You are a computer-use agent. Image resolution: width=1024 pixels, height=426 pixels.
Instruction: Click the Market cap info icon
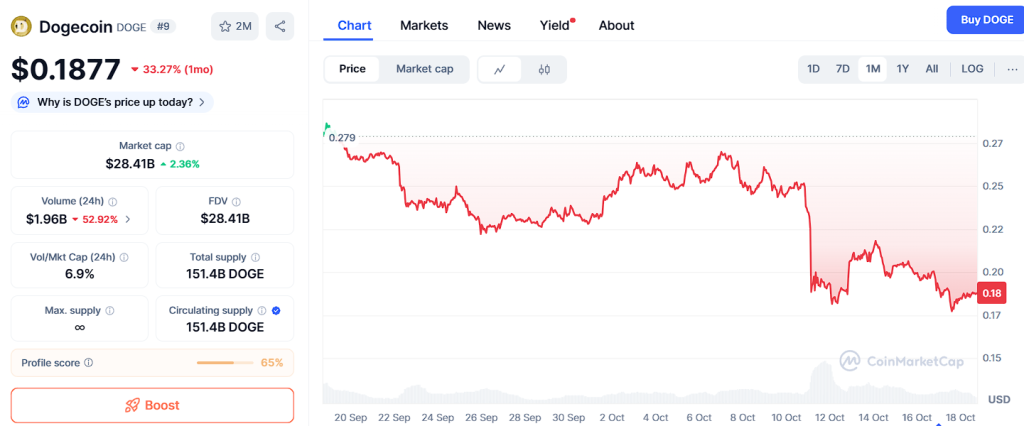180,146
